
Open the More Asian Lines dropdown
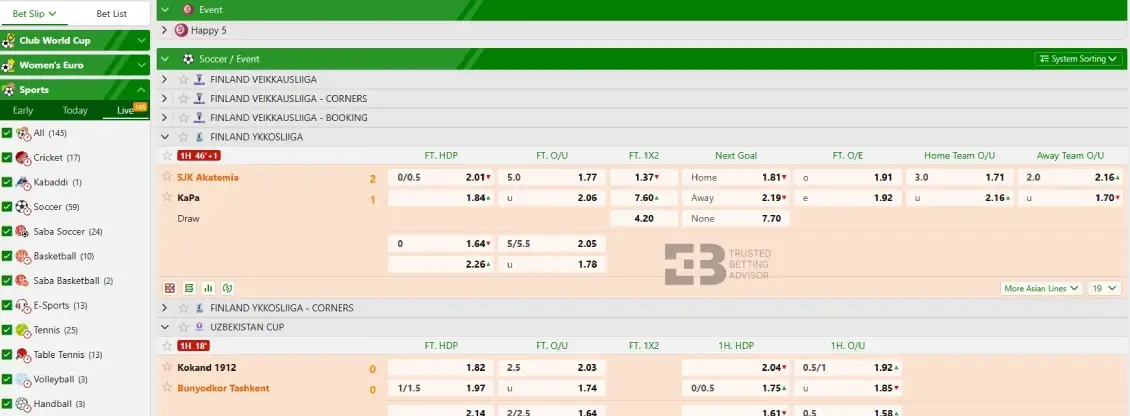point(1041,288)
